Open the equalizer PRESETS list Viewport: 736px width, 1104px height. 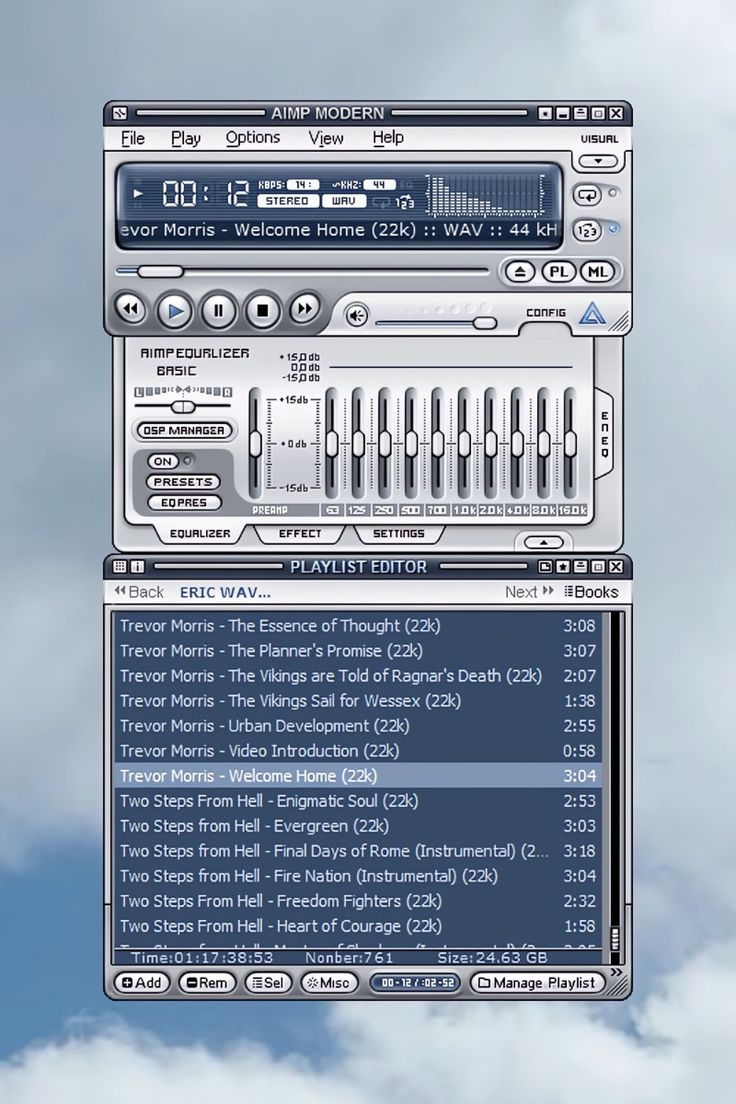coord(183,482)
